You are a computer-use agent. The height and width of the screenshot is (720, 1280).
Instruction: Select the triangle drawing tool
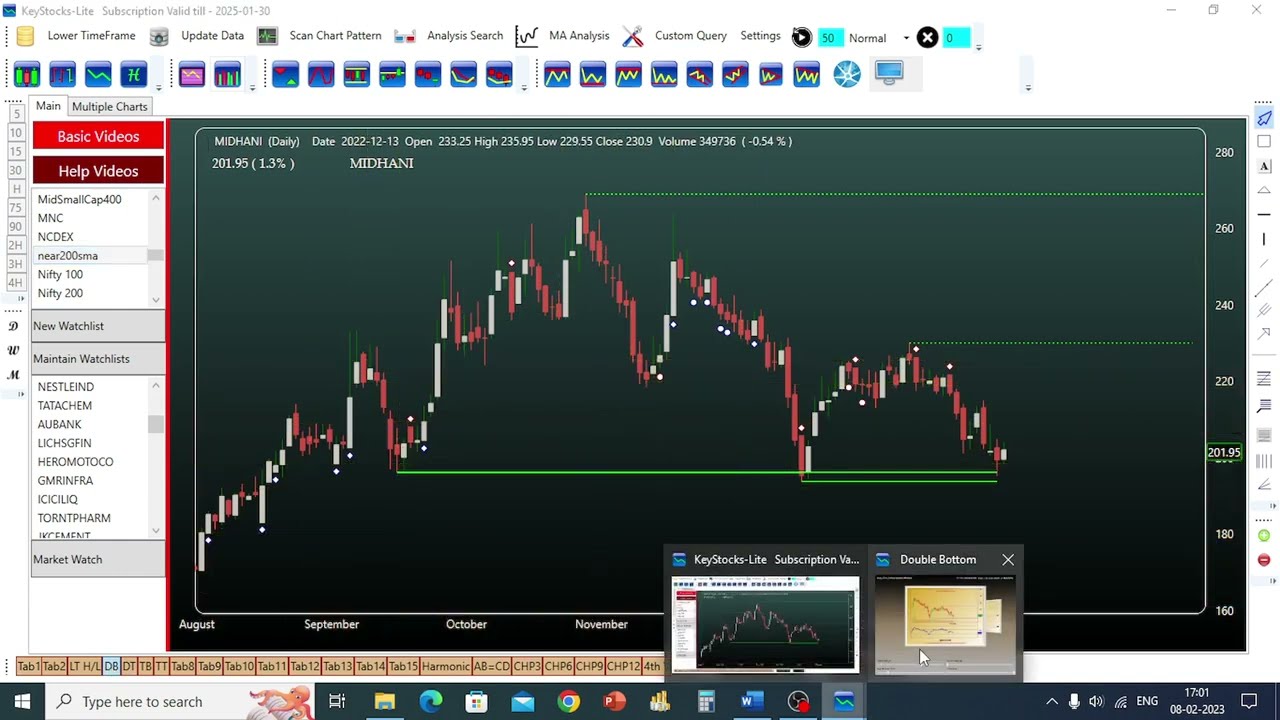coord(1264,190)
